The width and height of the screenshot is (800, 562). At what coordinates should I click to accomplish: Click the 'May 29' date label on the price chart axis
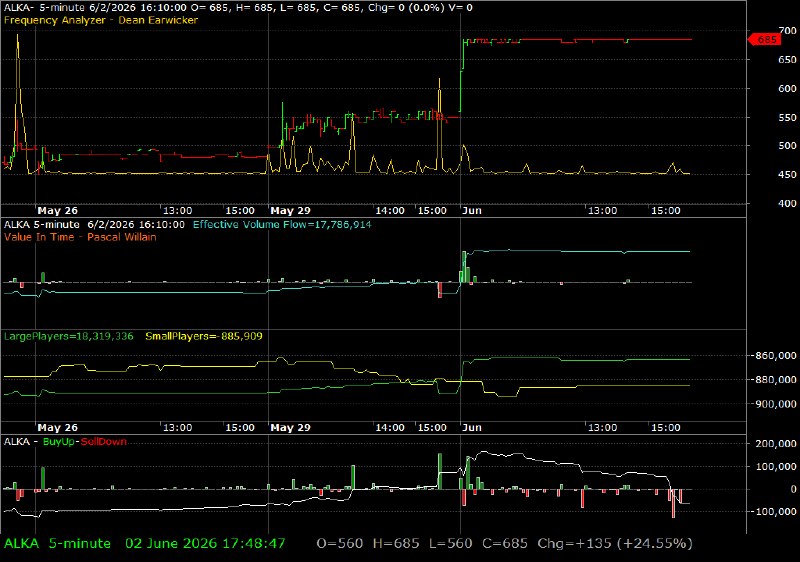(290, 211)
